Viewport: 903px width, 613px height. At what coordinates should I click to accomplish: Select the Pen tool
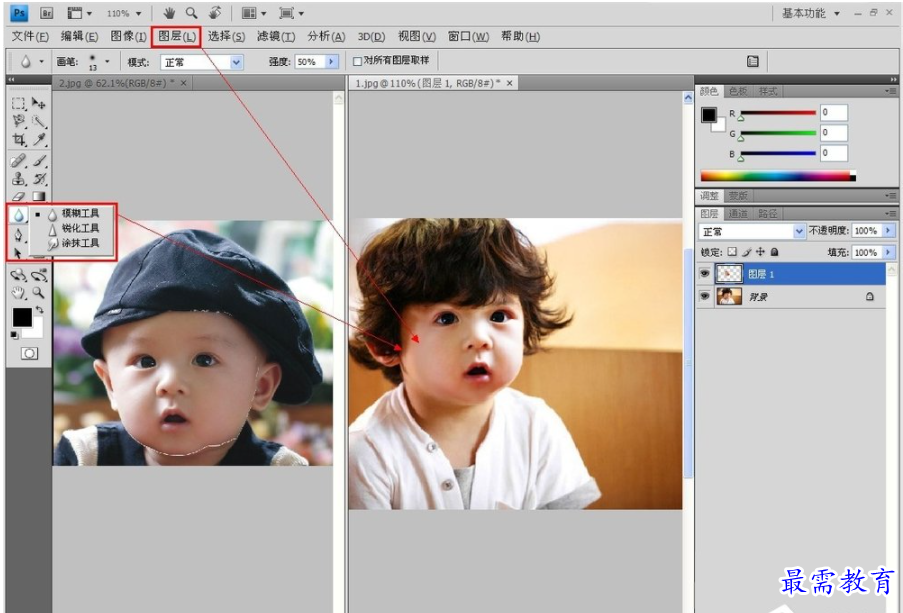[x=18, y=235]
